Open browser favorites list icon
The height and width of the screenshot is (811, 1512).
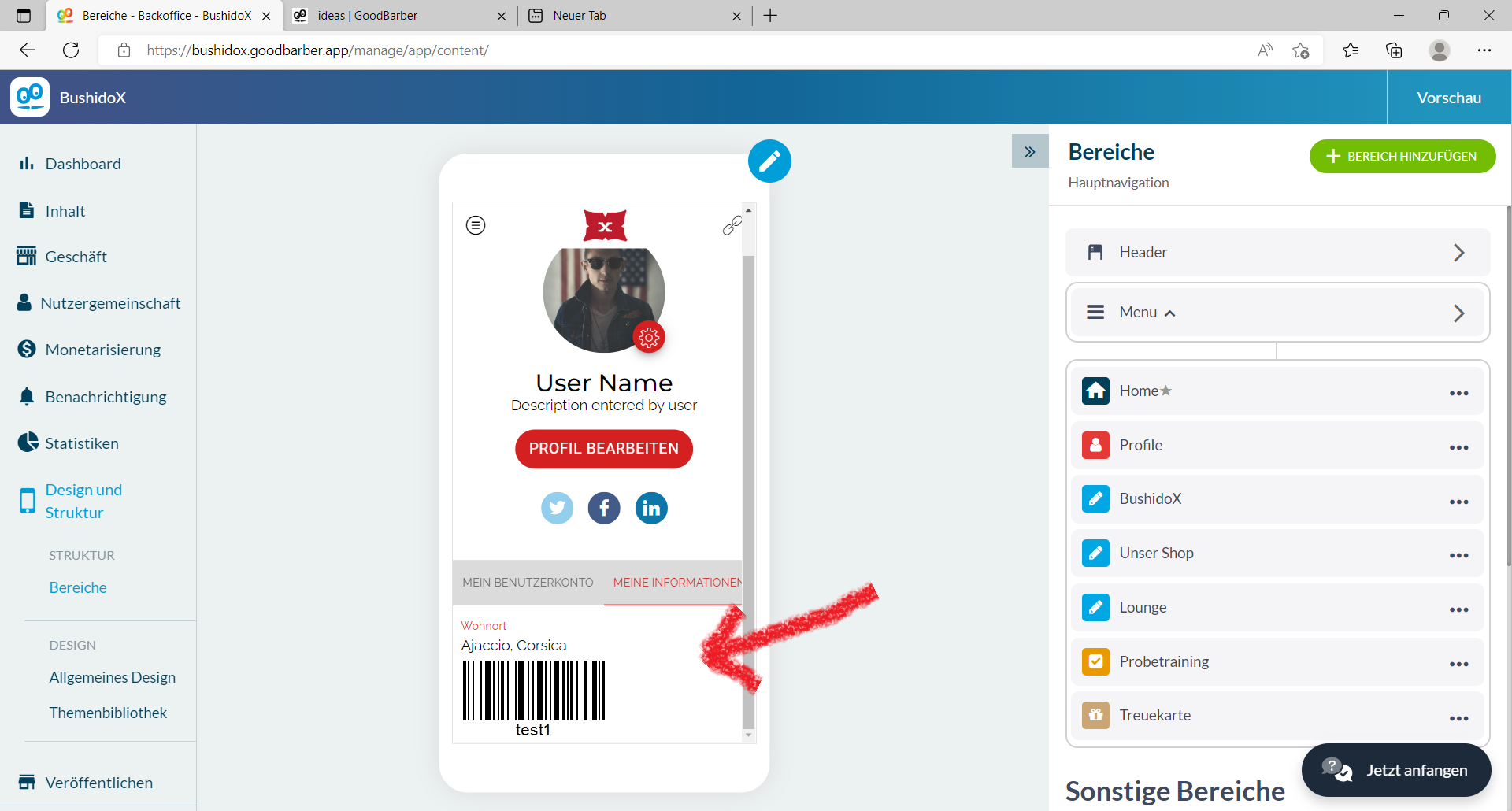(x=1351, y=50)
